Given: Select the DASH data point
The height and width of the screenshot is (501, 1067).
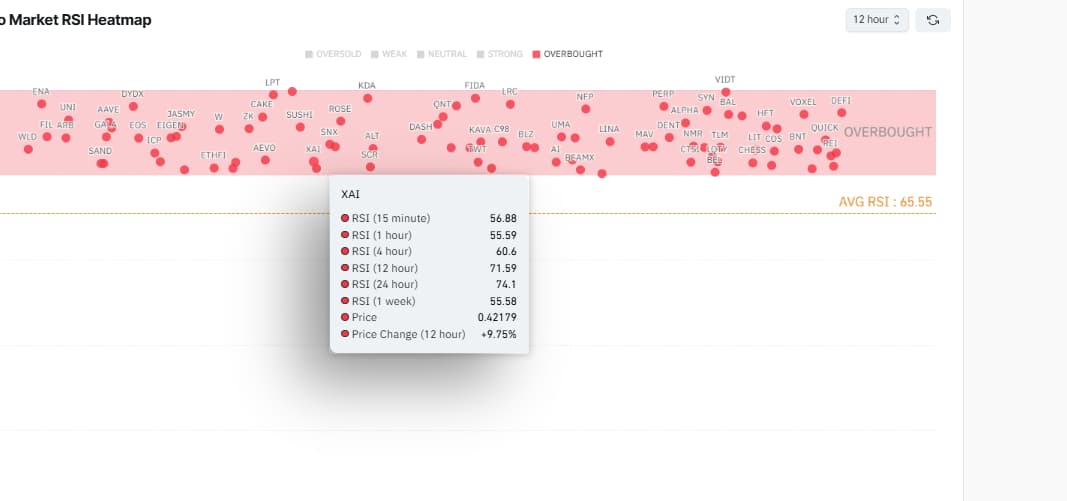Looking at the screenshot, I should [421, 139].
